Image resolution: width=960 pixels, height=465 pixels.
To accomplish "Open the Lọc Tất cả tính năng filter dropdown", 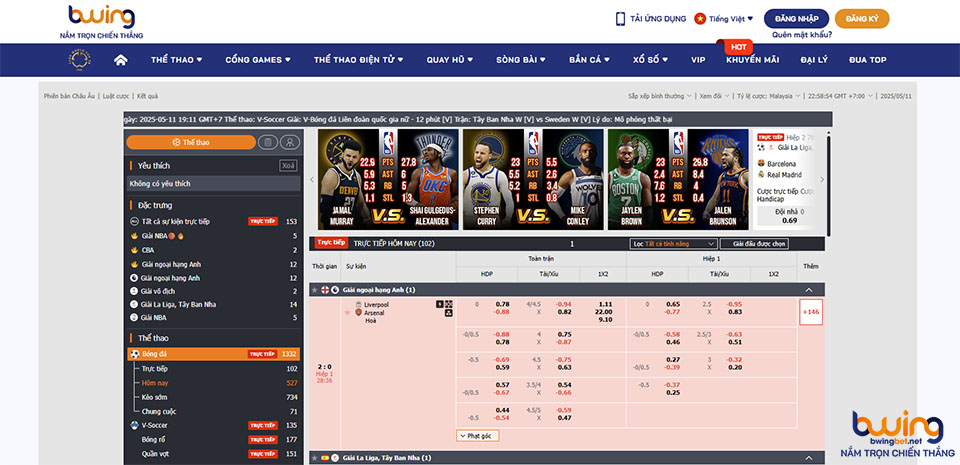I will (x=673, y=243).
